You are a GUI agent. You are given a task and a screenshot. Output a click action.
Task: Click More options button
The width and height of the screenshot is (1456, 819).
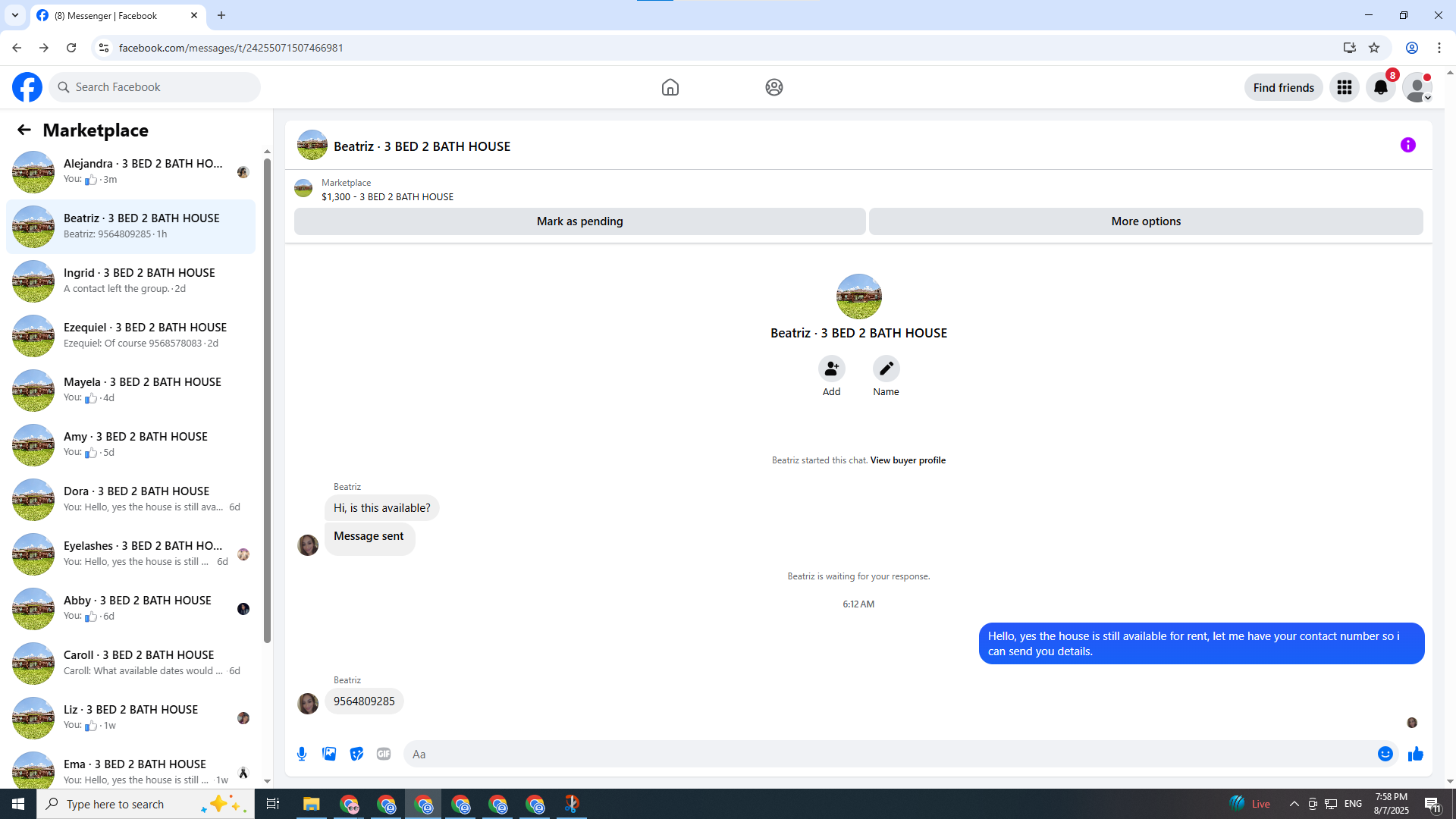coord(1146,221)
